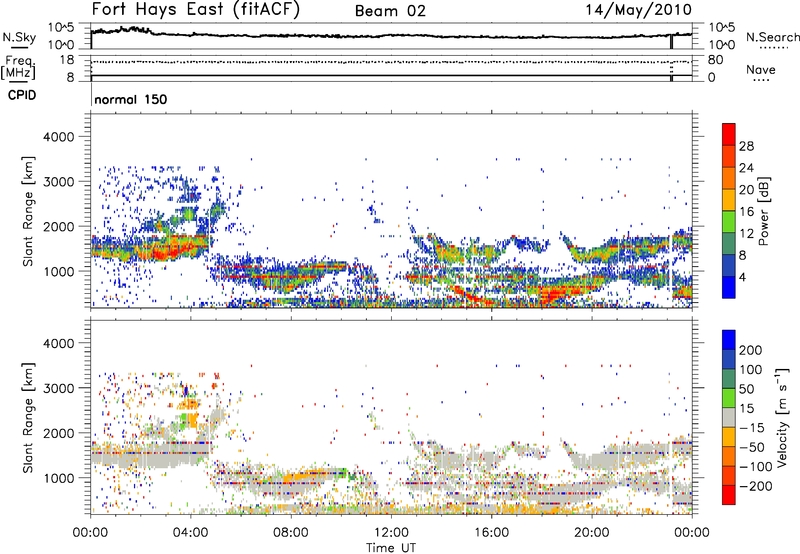
Task: Click the date '14/May/2010'
Action: pyautogui.click(x=638, y=10)
